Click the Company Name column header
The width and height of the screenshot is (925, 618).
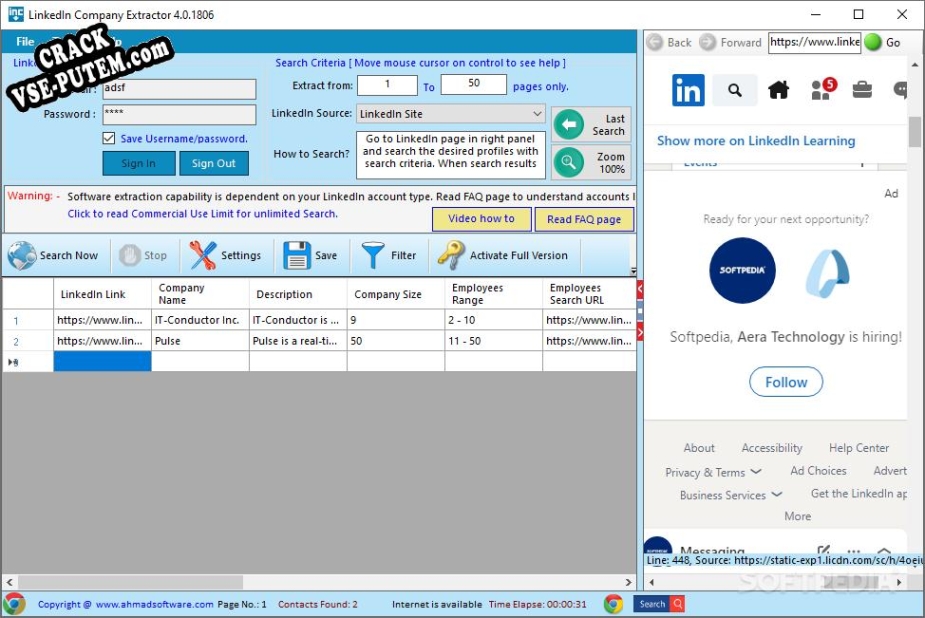[201, 294]
